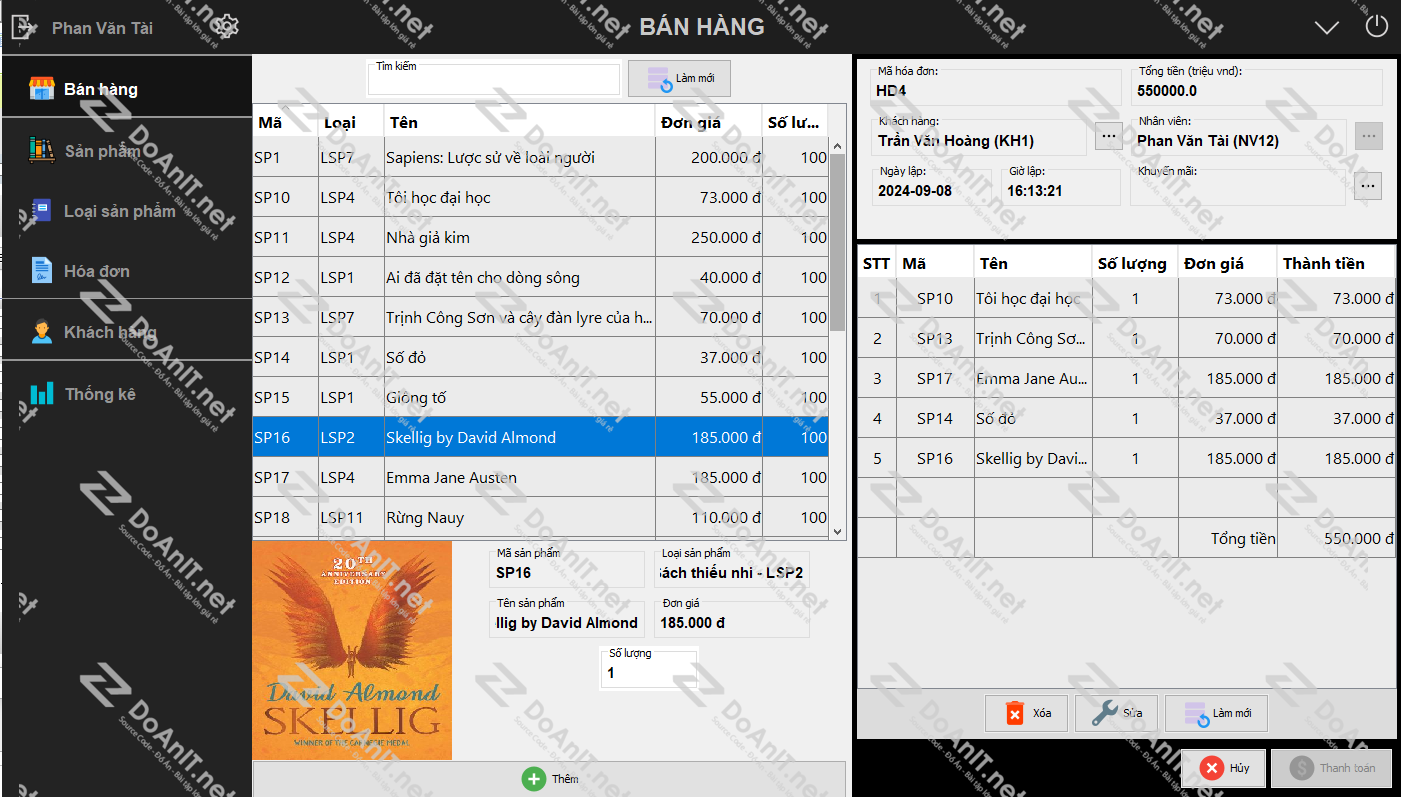The width and height of the screenshot is (1401, 797).
Task: Select the highlighted product row 'Skellig by David Almond'
Action: (540, 437)
